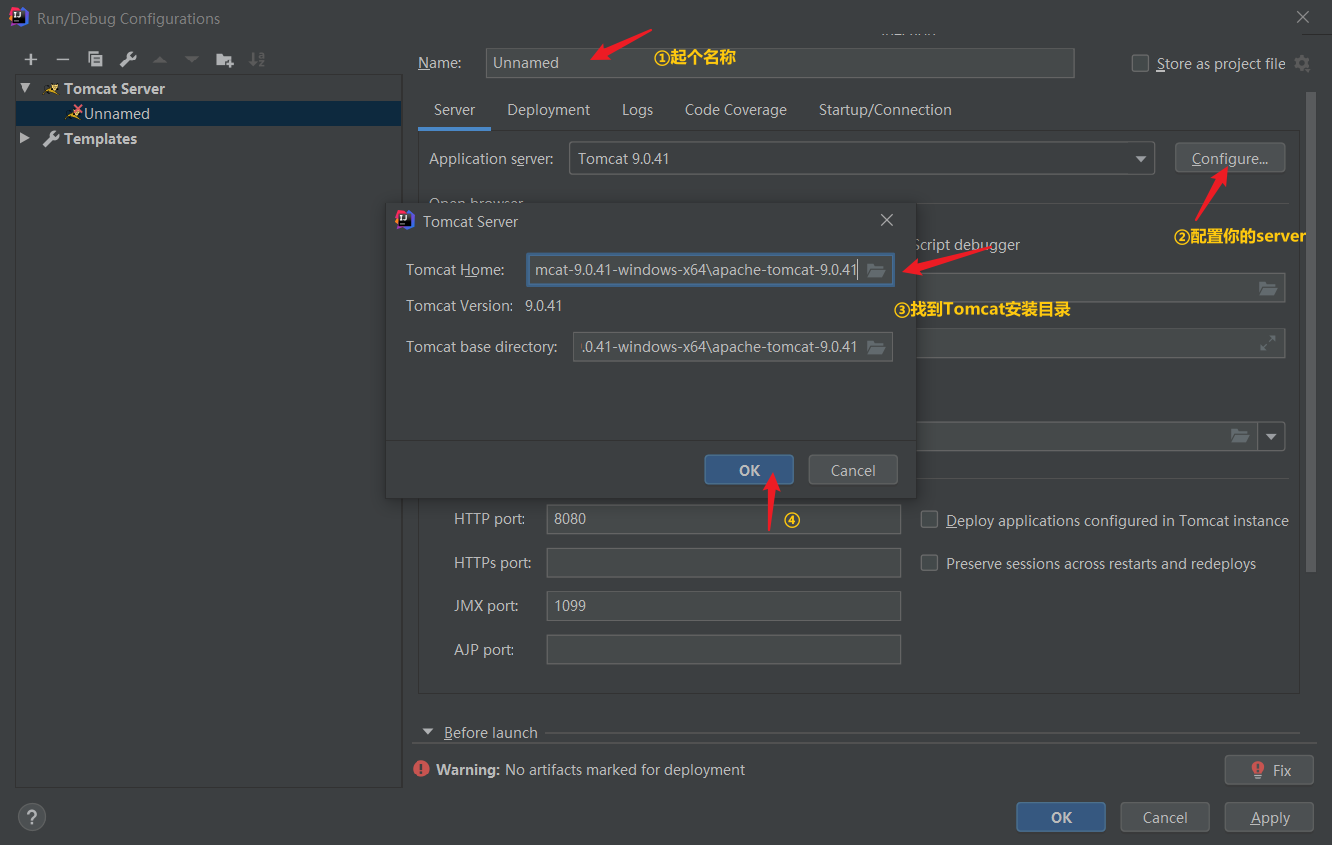Switch to the Server tab

click(x=454, y=110)
